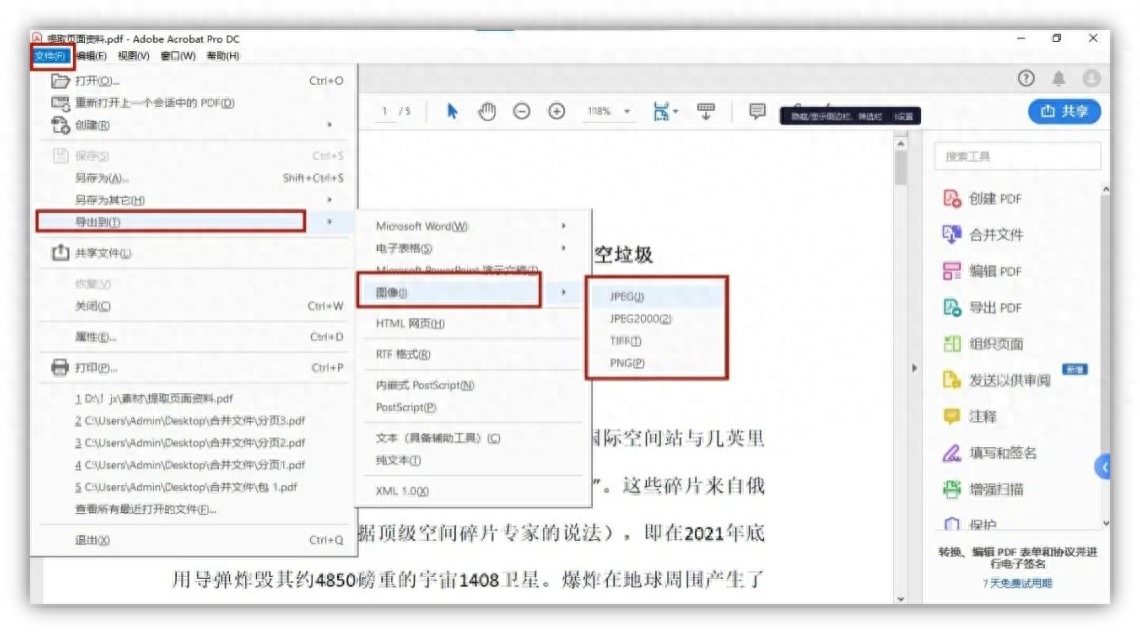Click the open-folder icon beside 打开
The width and height of the screenshot is (1140, 634).
point(60,81)
